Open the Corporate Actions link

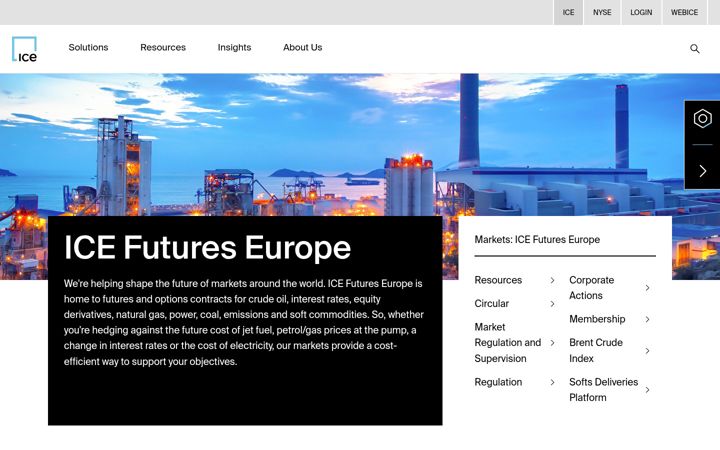(591, 288)
